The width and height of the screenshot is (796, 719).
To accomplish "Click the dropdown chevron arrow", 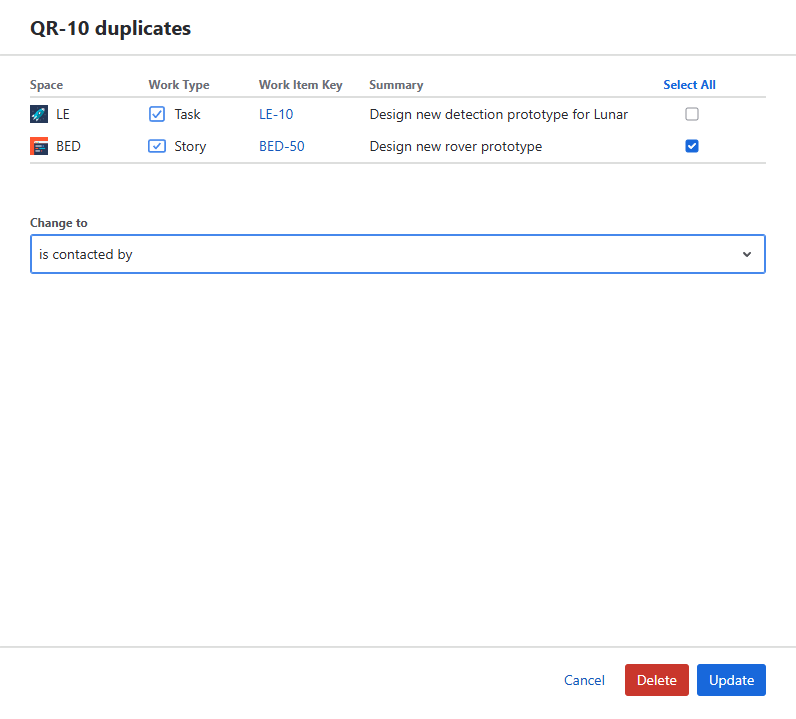I will (x=746, y=254).
